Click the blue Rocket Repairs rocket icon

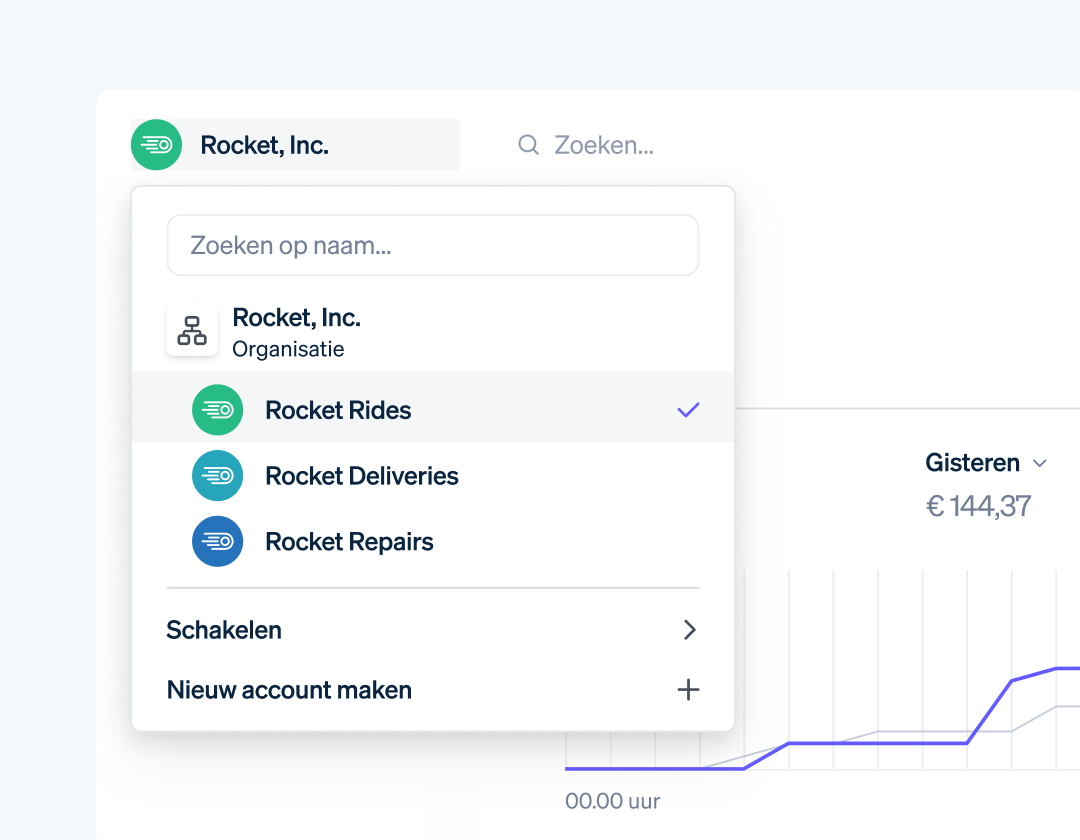click(217, 541)
